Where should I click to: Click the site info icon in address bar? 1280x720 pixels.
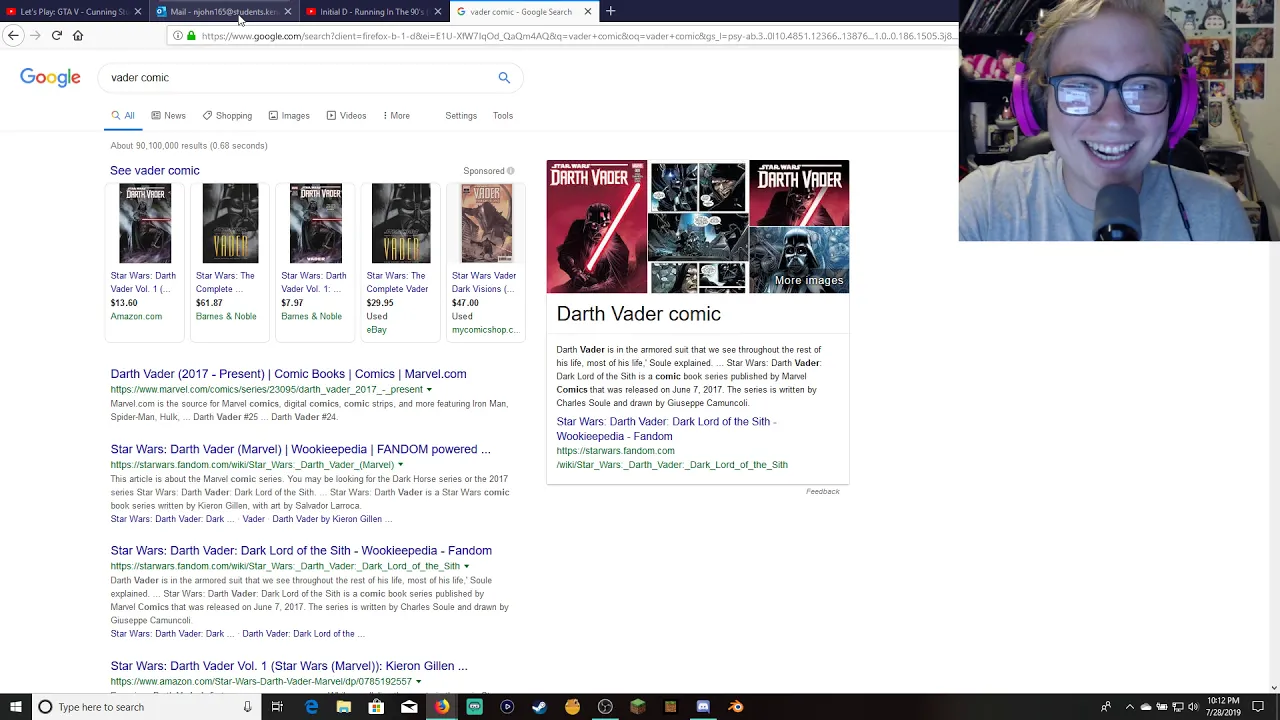point(177,36)
